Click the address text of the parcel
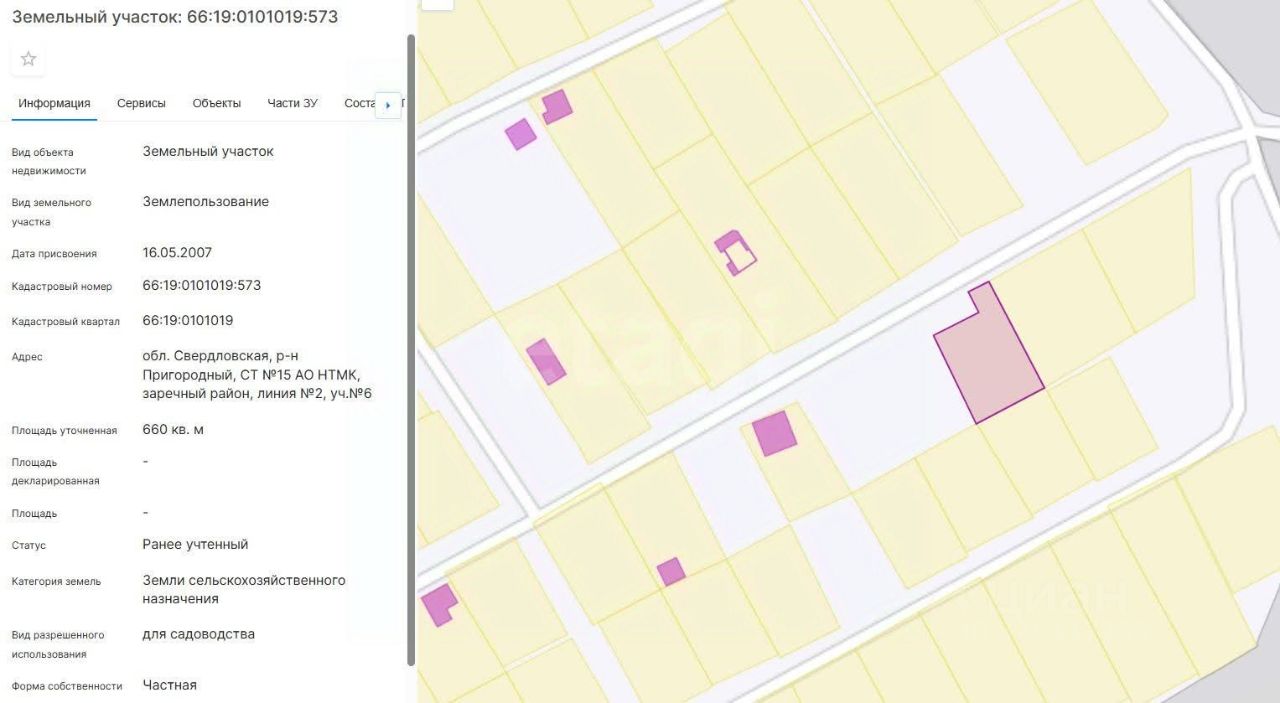 (258, 375)
